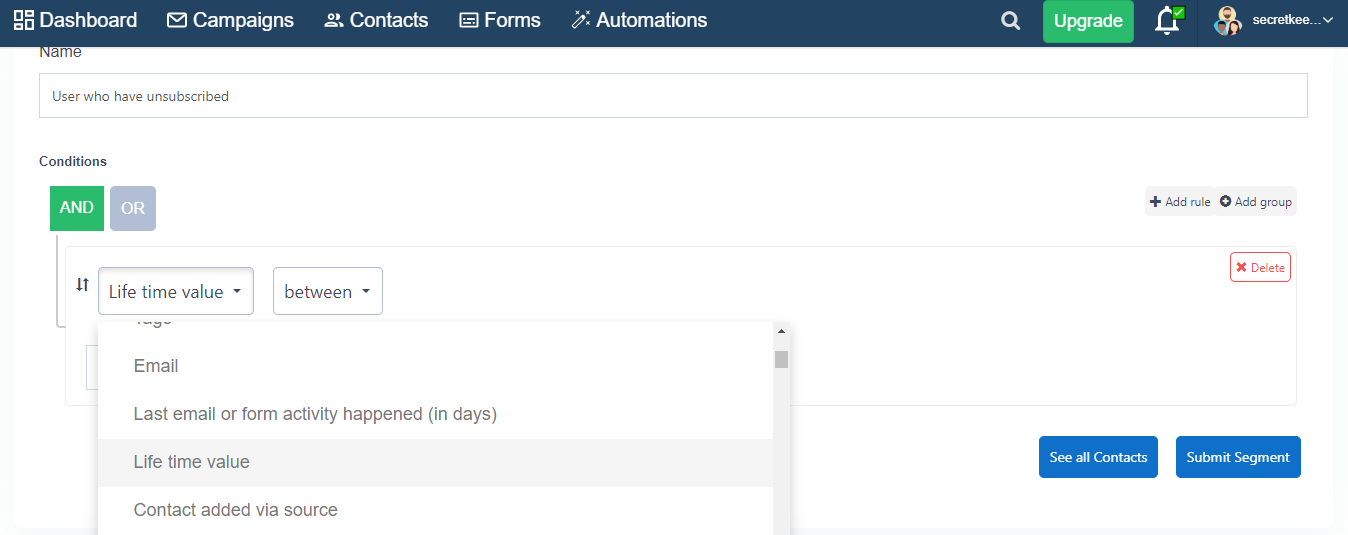Click the Submit Segment button
Image resolution: width=1348 pixels, height=535 pixels.
(1238, 457)
